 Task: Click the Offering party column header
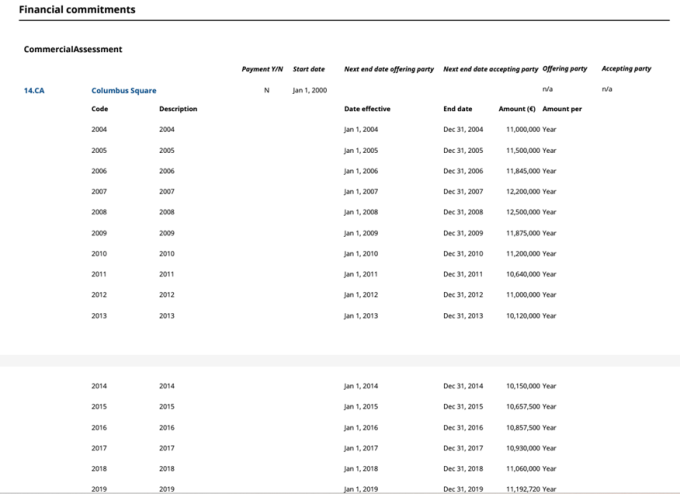(x=565, y=69)
